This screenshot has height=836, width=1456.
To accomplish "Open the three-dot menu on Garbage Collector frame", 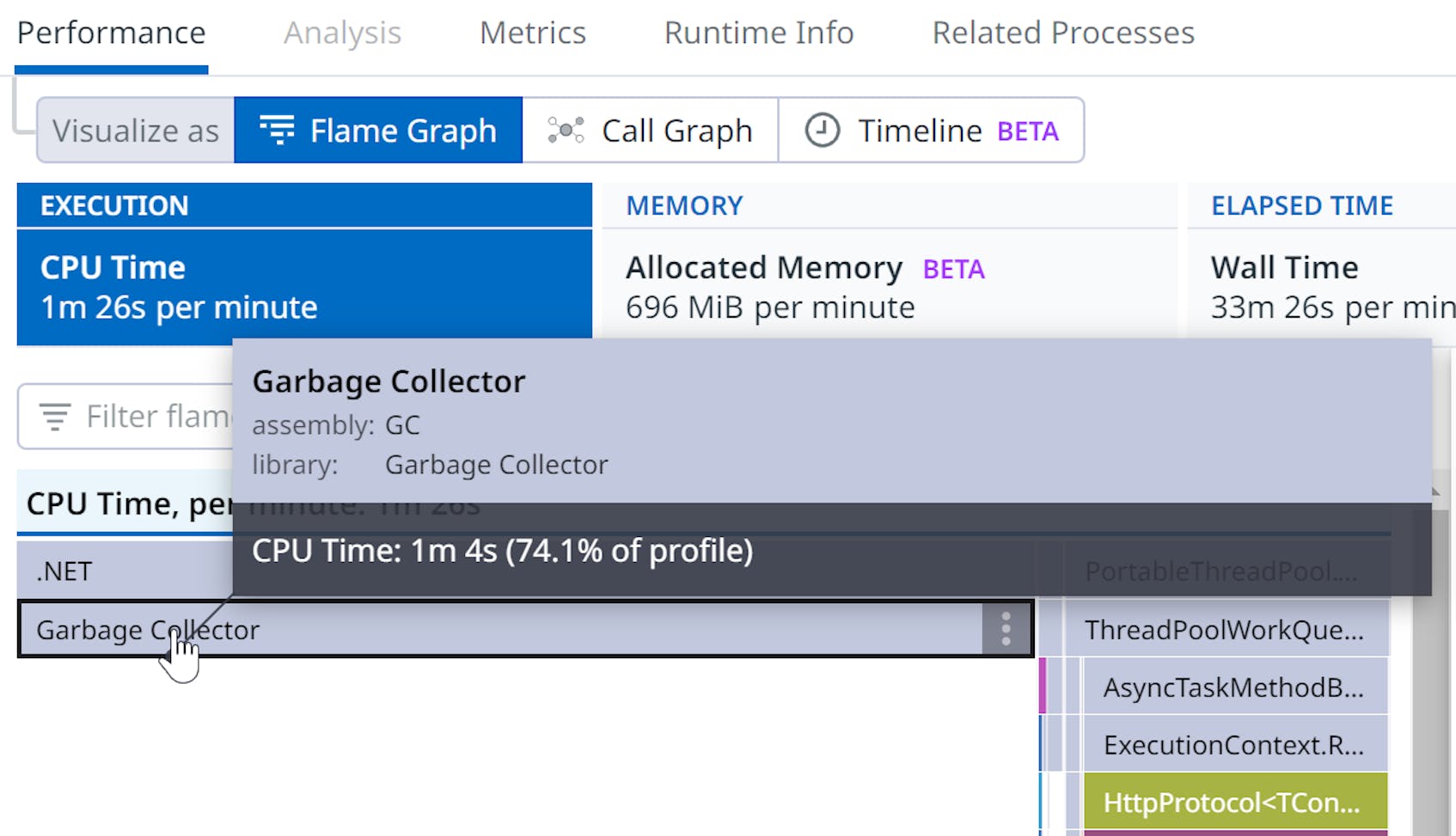I will pos(1006,630).
